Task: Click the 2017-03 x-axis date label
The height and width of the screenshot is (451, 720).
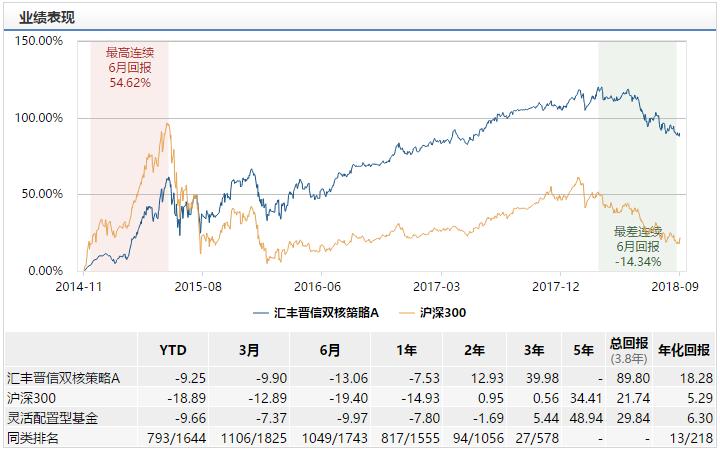Action: click(x=436, y=287)
